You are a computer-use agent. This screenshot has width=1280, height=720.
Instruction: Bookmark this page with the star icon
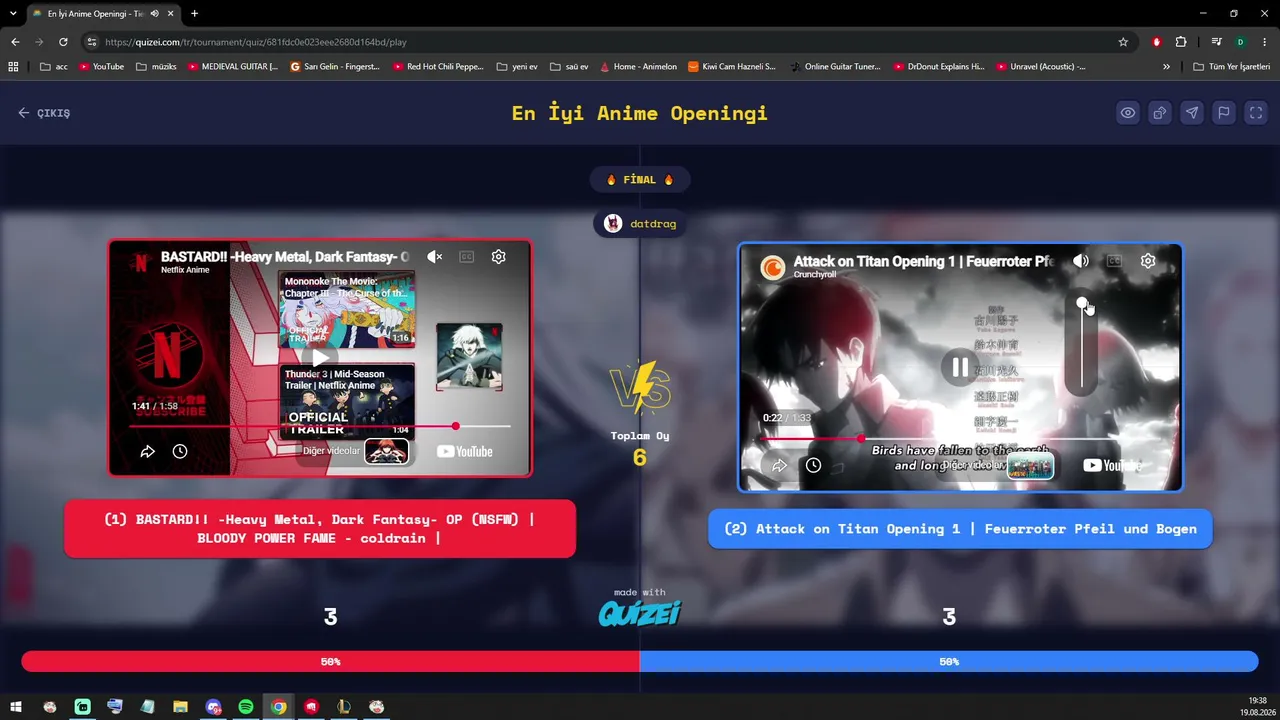(x=1123, y=42)
